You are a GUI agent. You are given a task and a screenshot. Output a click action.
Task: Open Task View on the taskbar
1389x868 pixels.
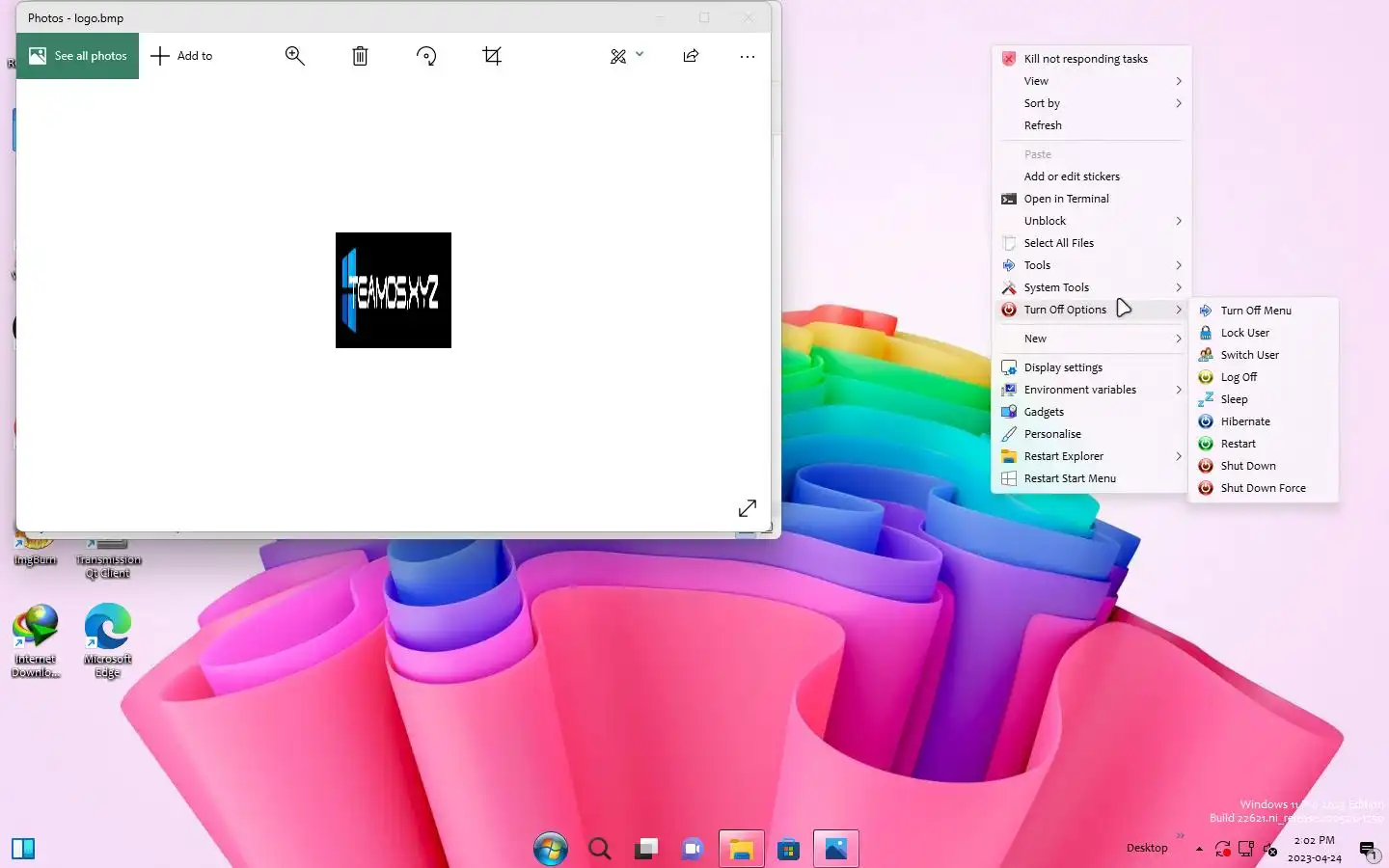click(x=646, y=849)
